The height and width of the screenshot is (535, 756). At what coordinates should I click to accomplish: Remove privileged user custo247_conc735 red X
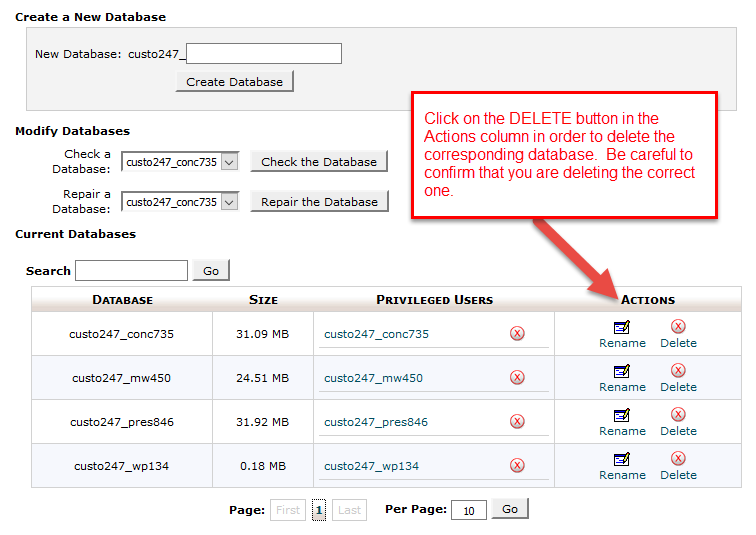coord(517,333)
